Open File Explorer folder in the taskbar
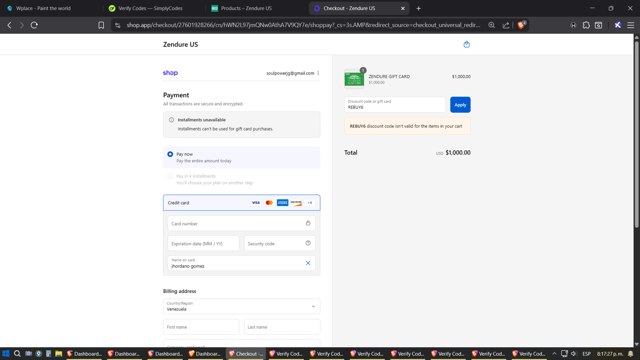This screenshot has height=360, width=640. [58, 353]
